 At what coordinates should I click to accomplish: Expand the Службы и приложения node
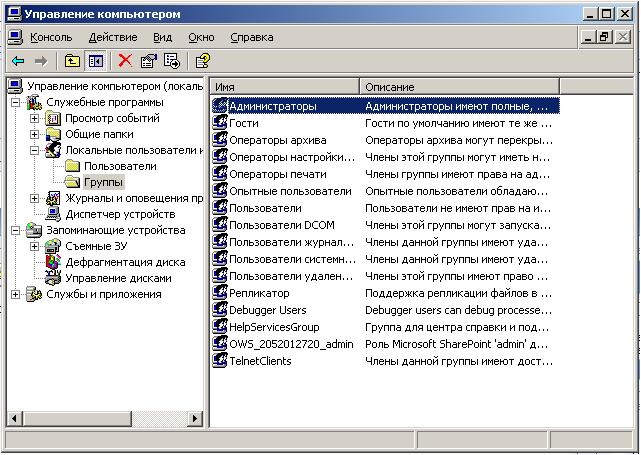(16, 294)
